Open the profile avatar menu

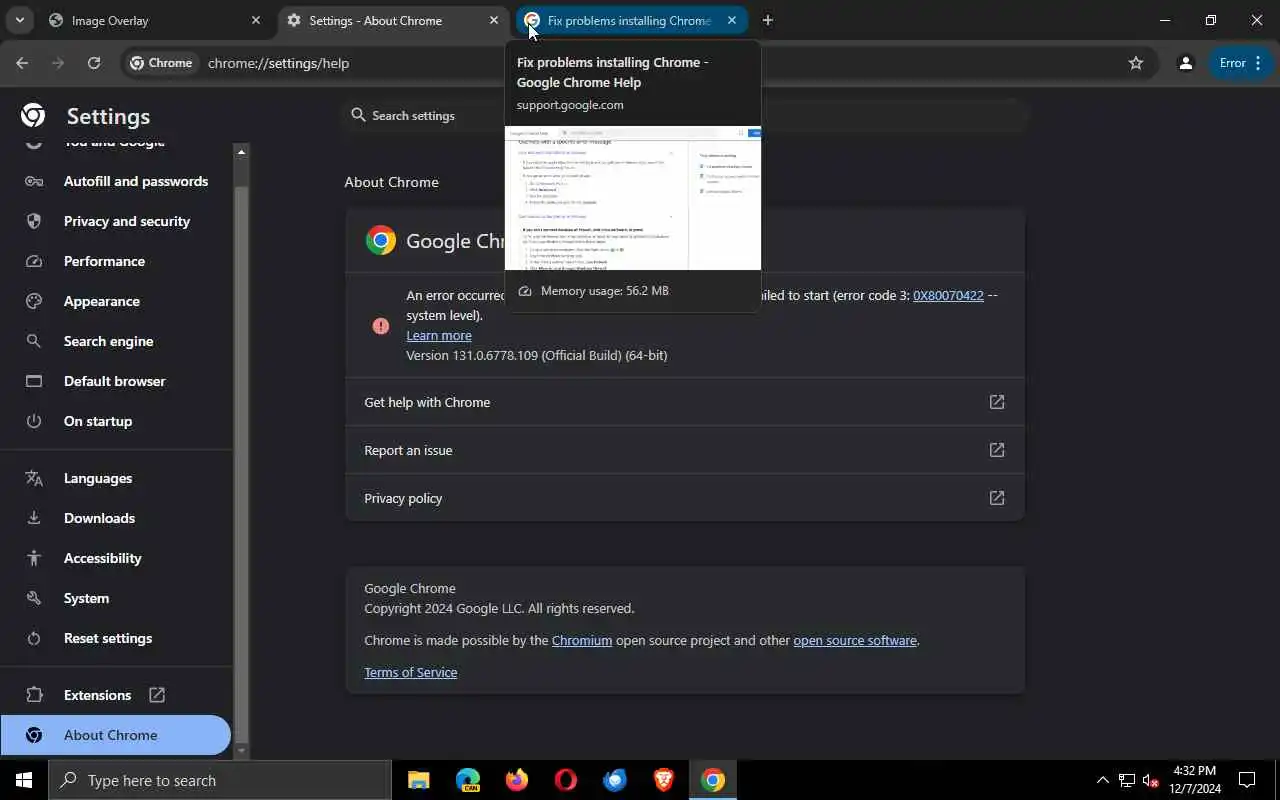point(1186,63)
